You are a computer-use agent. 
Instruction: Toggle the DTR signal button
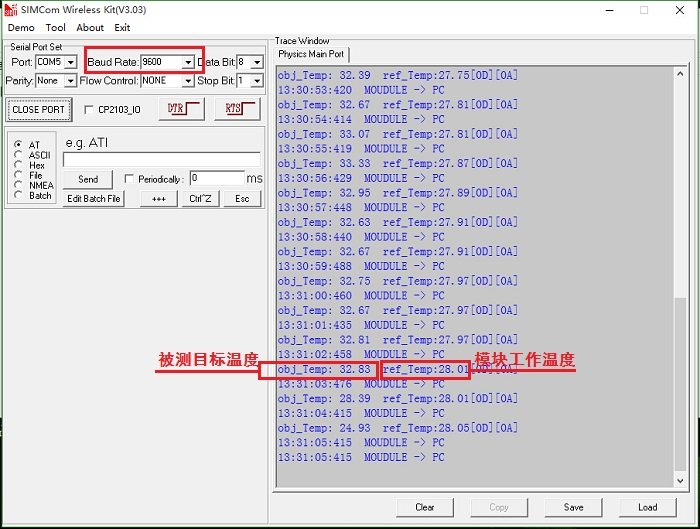[x=182, y=109]
